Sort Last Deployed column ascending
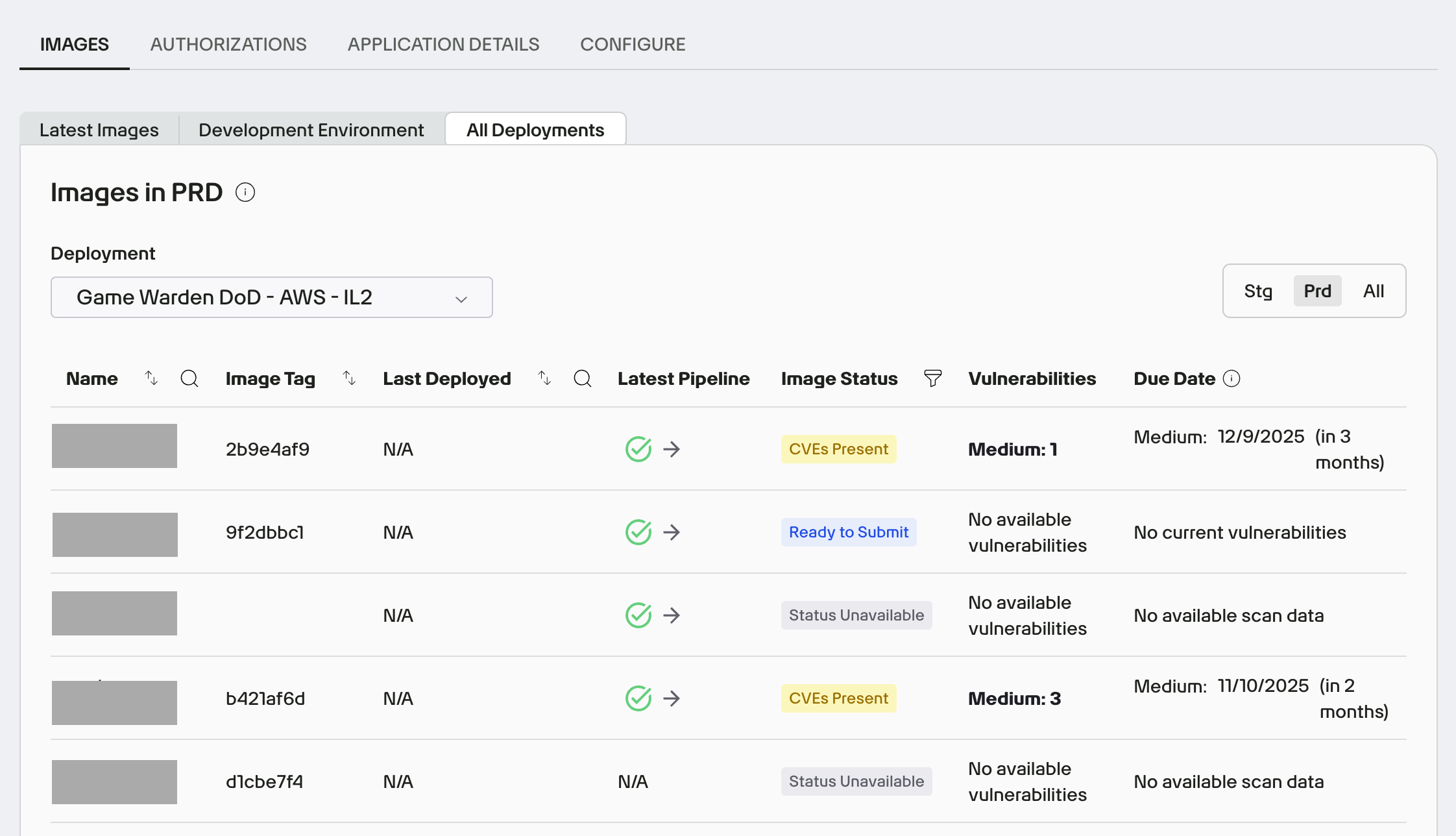This screenshot has width=1456, height=836. pyautogui.click(x=543, y=378)
